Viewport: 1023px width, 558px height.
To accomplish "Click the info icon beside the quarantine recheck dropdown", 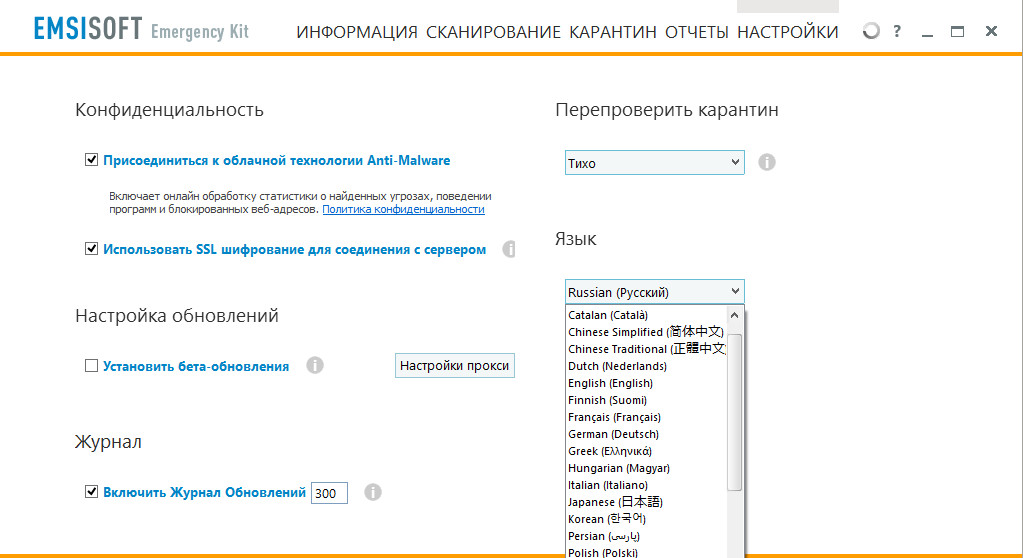I will point(767,162).
